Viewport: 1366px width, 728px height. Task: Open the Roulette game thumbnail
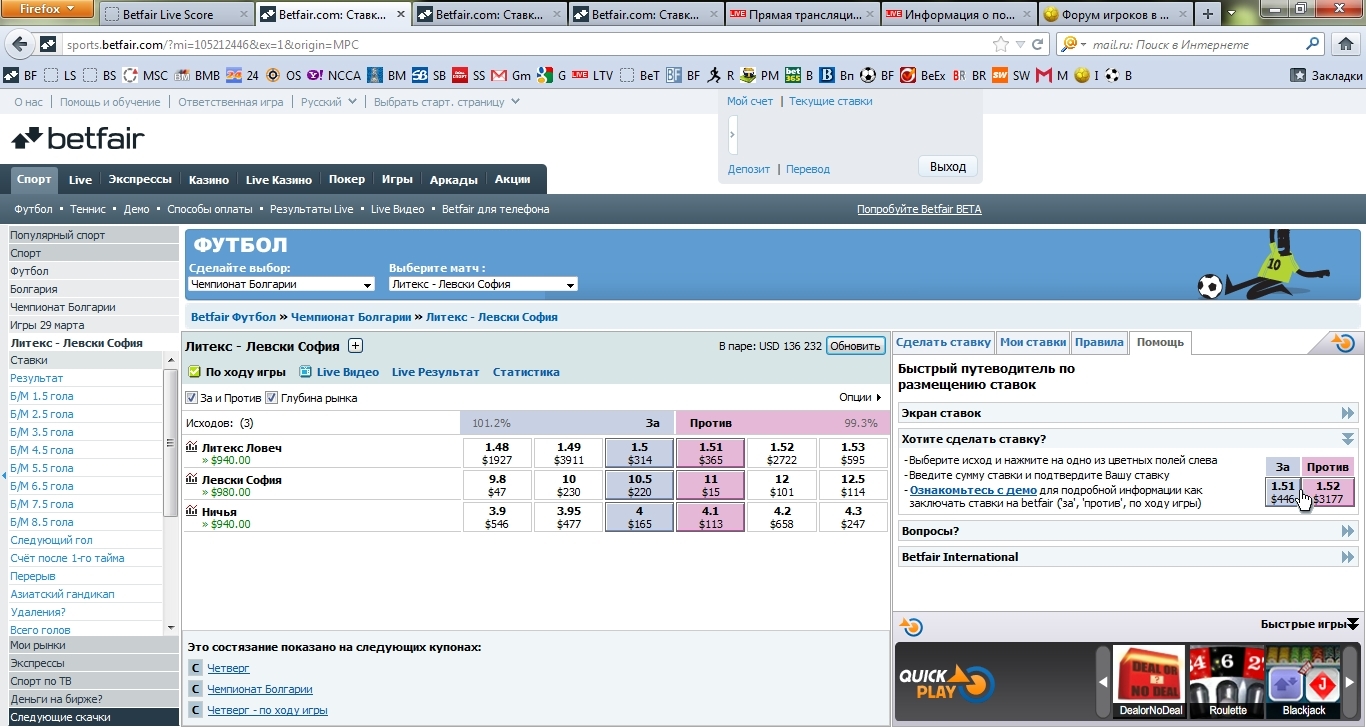coord(1227,682)
